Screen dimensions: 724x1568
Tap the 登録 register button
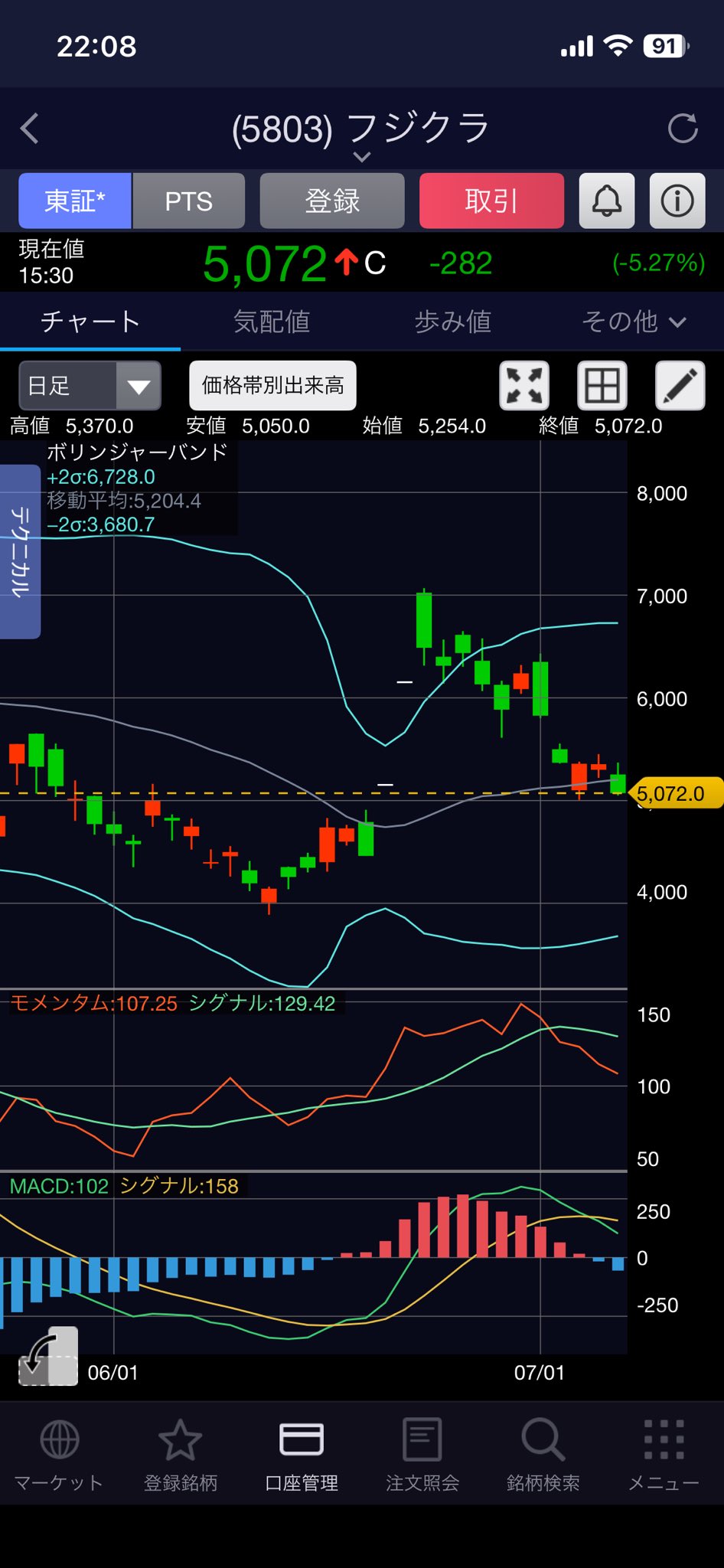coord(332,201)
